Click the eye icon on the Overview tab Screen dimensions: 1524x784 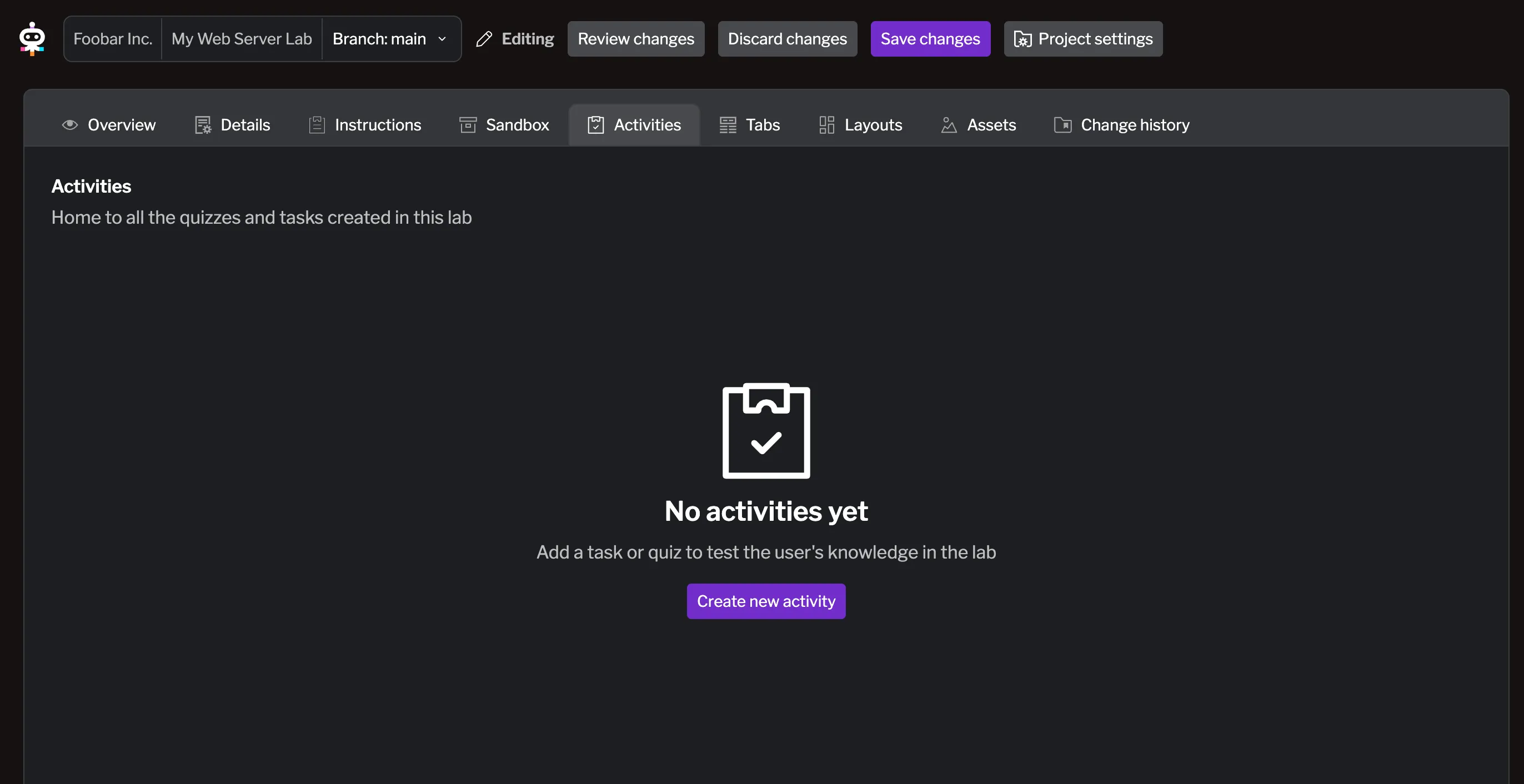pos(70,125)
